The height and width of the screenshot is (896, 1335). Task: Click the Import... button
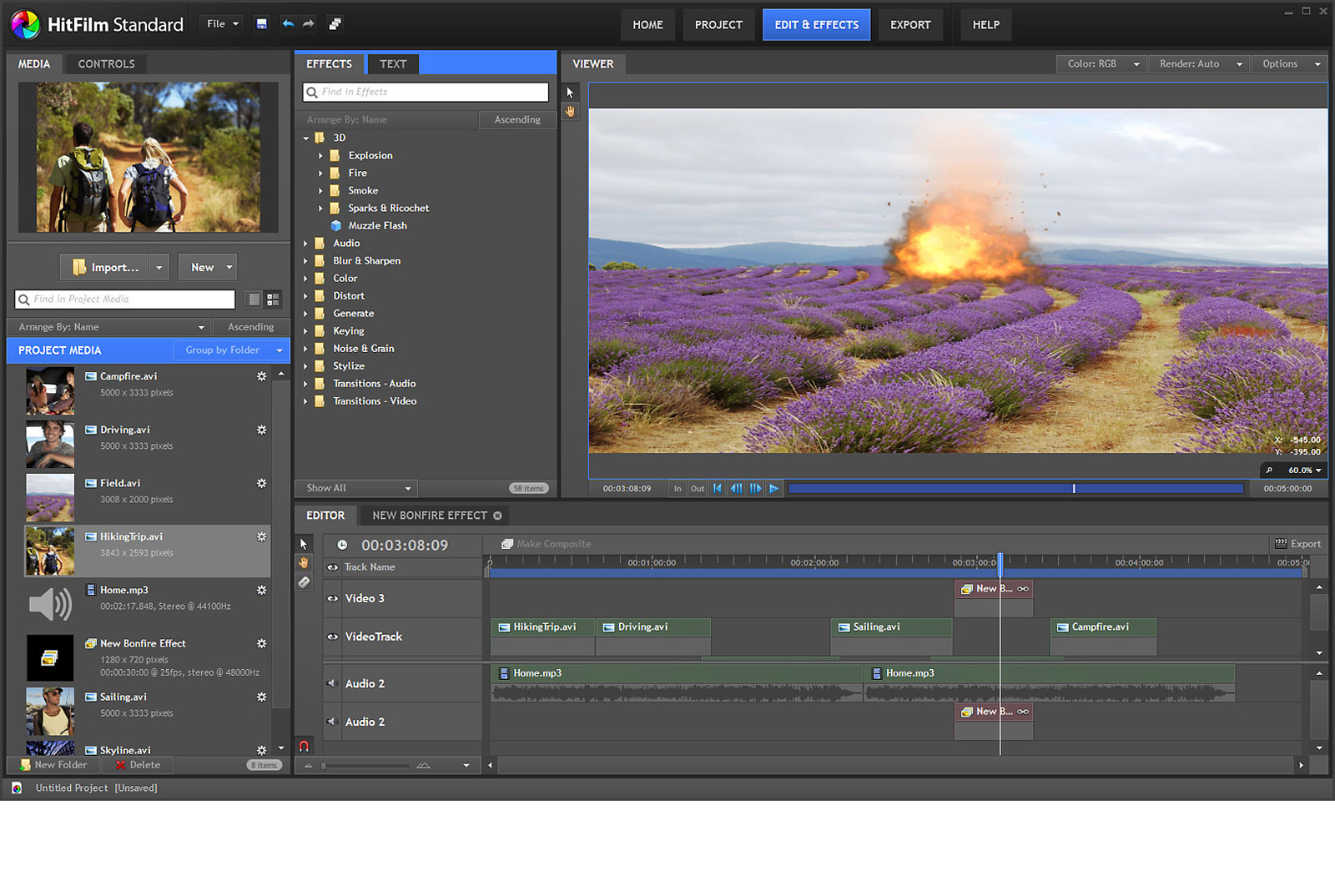pos(105,267)
